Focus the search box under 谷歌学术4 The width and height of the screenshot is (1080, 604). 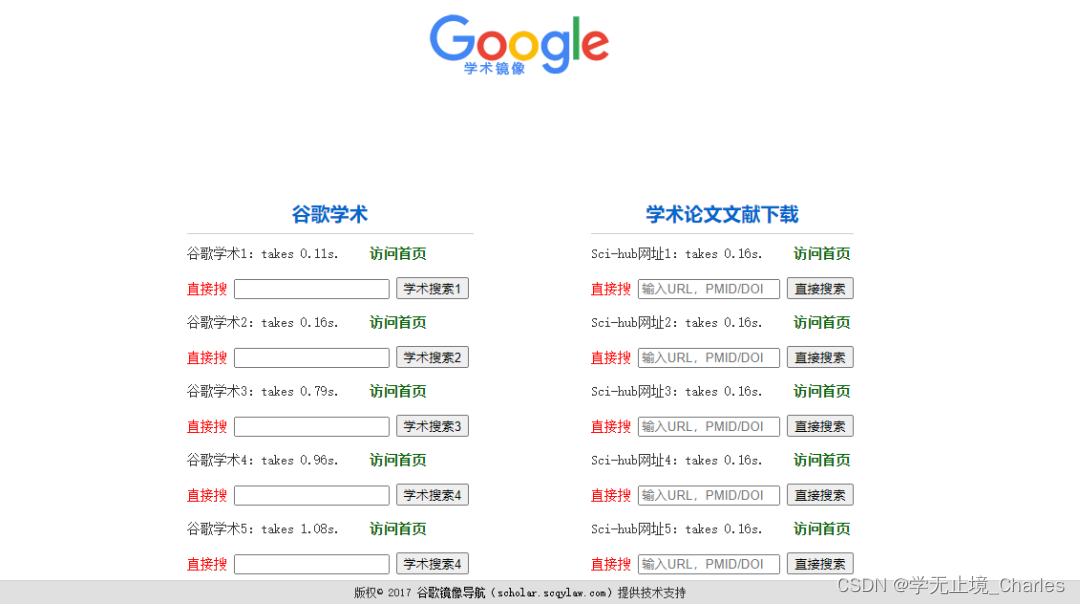click(x=312, y=496)
